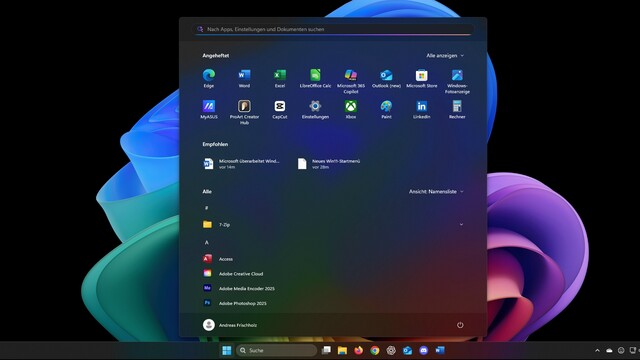
Task: Open Einstellungen (settings) app
Action: (x=315, y=109)
